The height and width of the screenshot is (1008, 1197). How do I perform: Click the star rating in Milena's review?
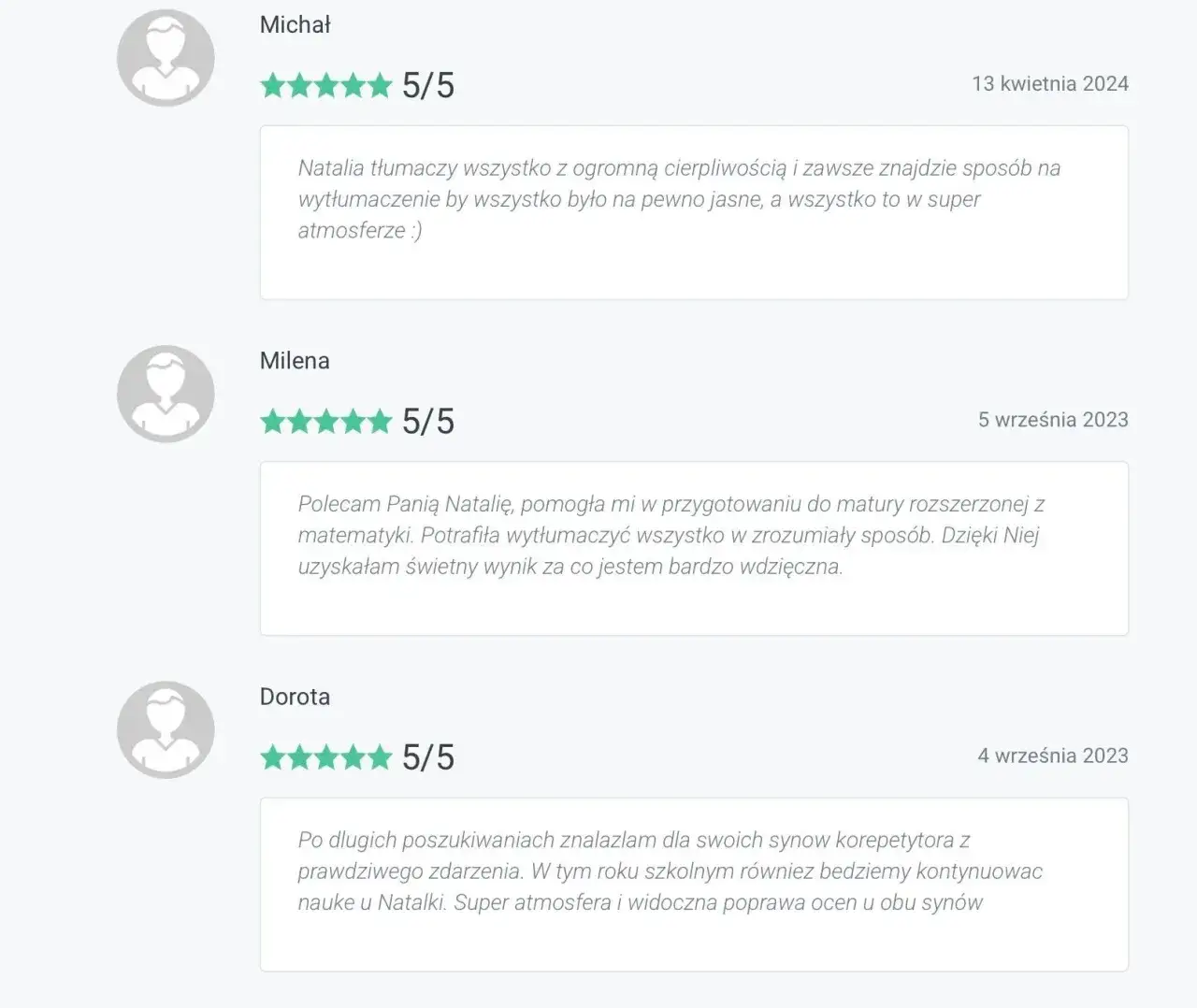pos(325,422)
